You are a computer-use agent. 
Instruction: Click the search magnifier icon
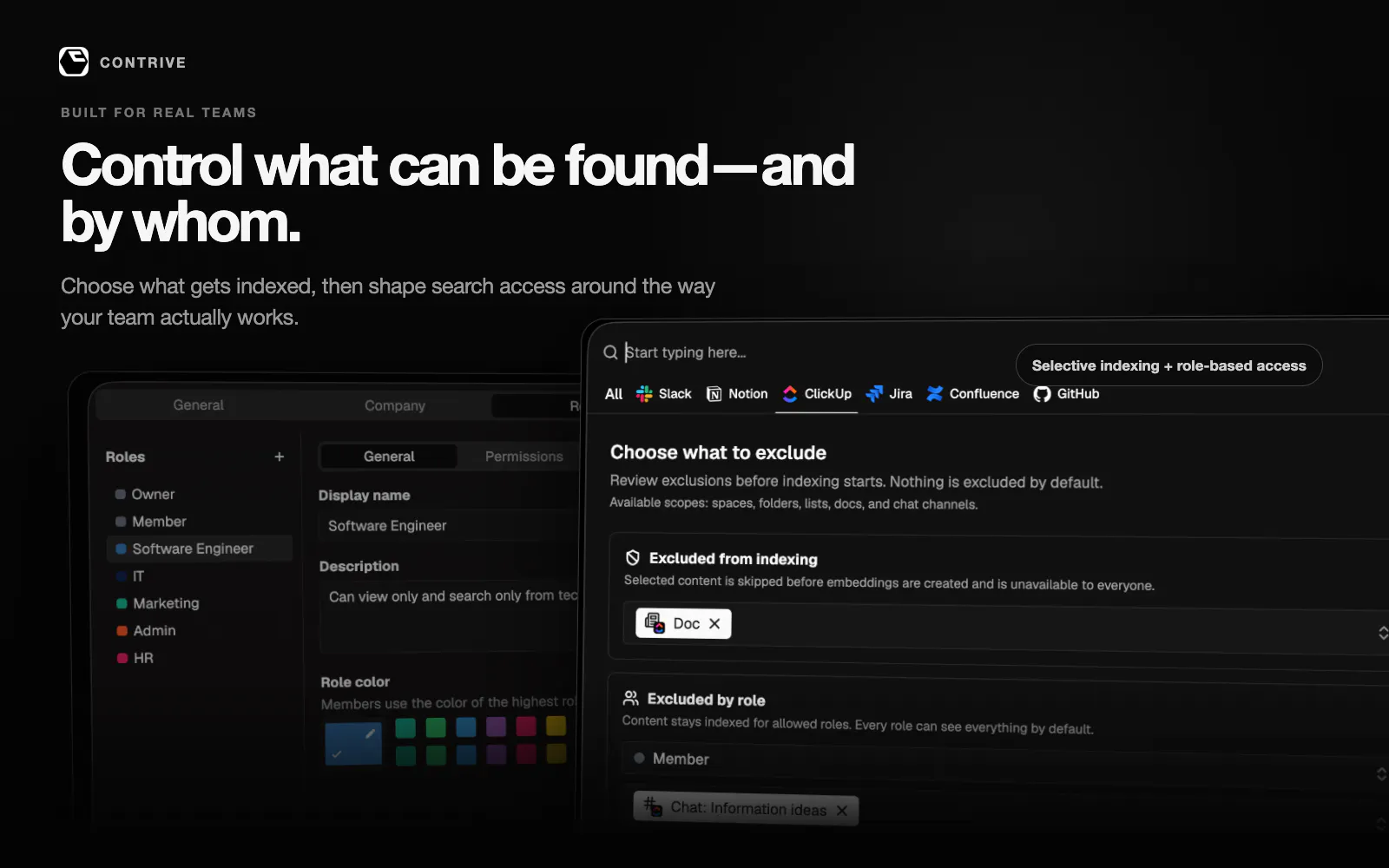[610, 352]
